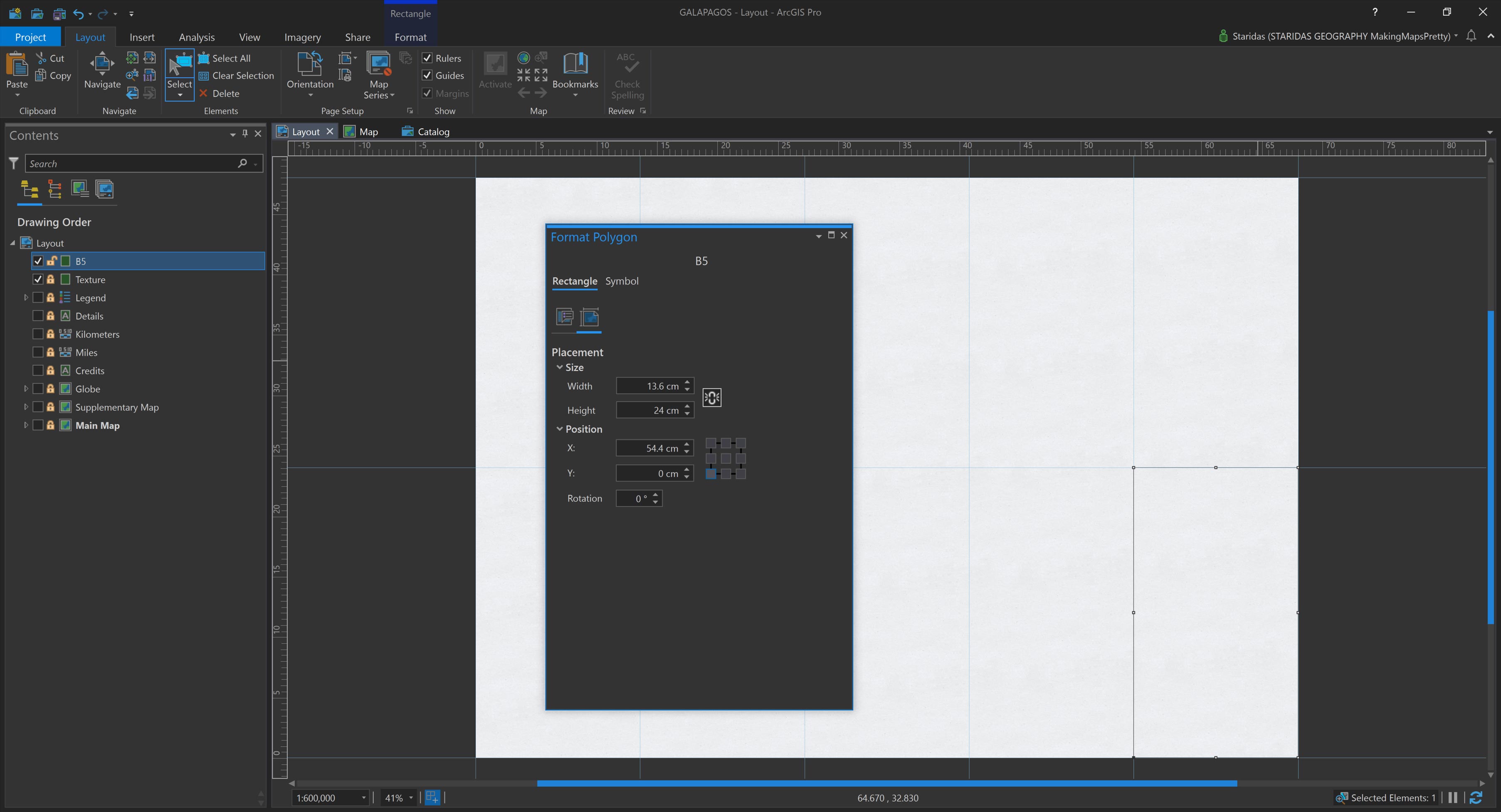1501x812 pixels.
Task: Run Check Spelling on the layout
Action: [627, 74]
